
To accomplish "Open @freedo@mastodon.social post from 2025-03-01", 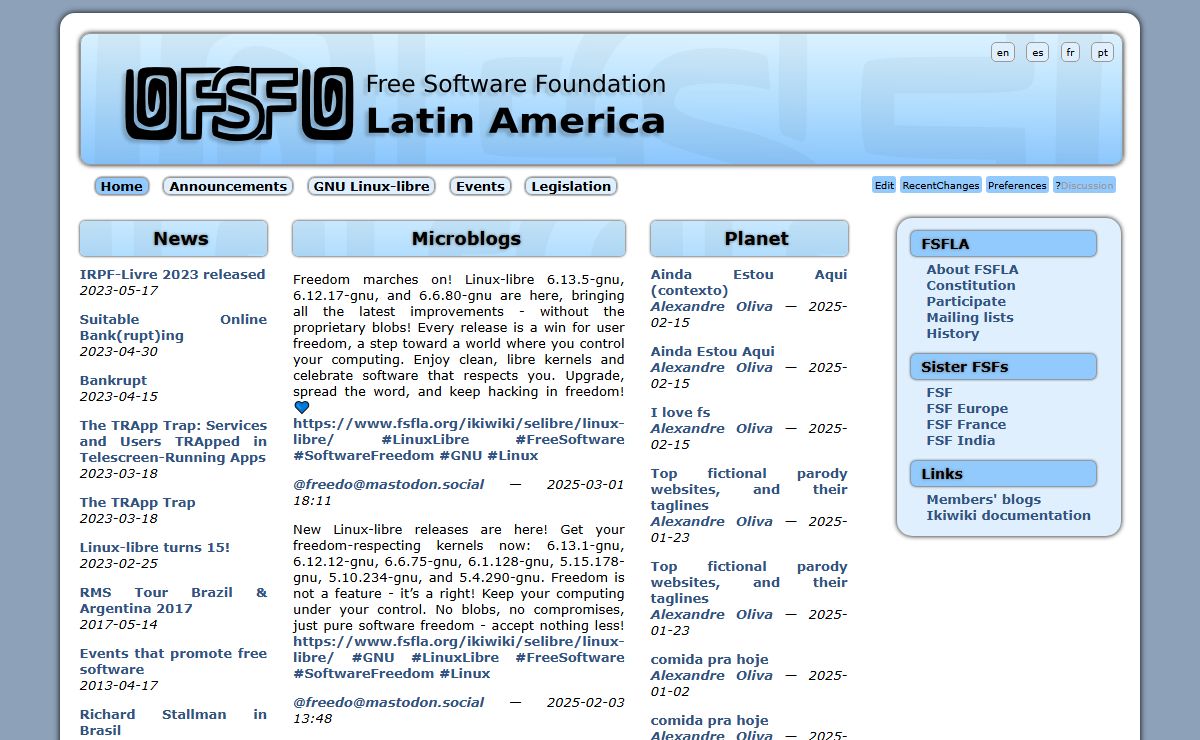I will tap(388, 484).
